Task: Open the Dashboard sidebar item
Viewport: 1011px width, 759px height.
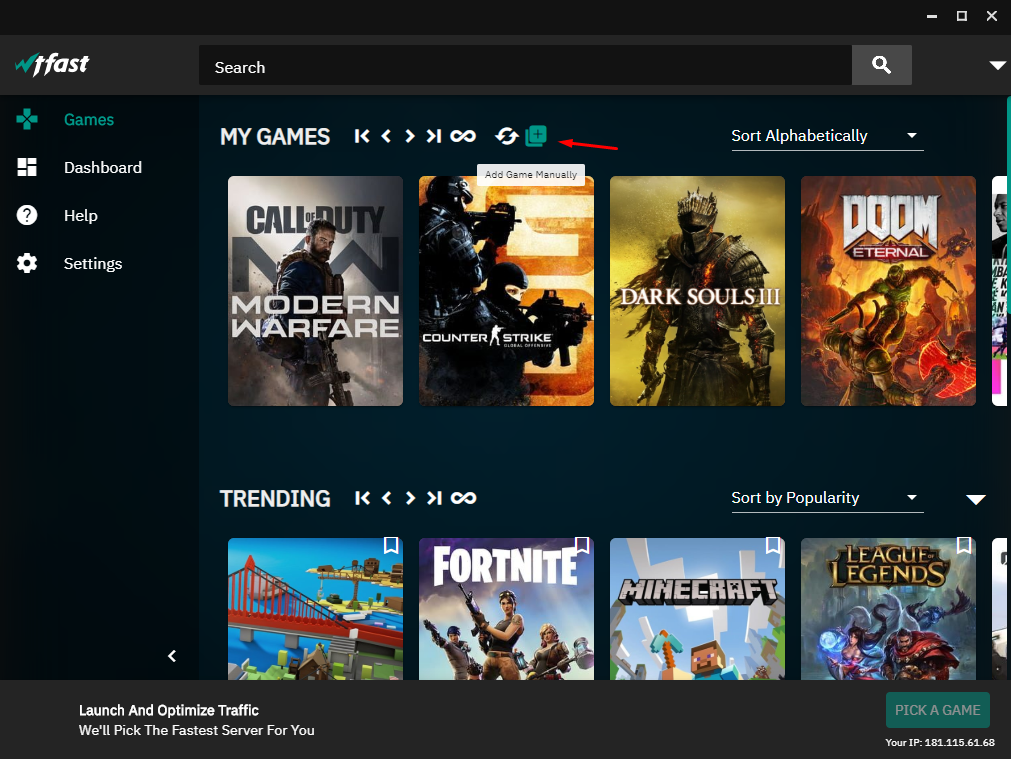Action: point(102,167)
